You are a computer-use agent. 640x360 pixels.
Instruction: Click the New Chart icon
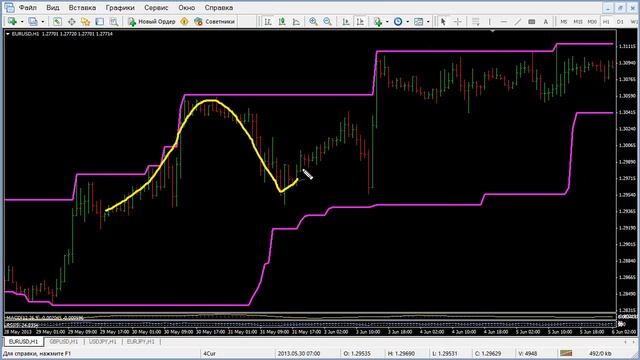[12, 22]
